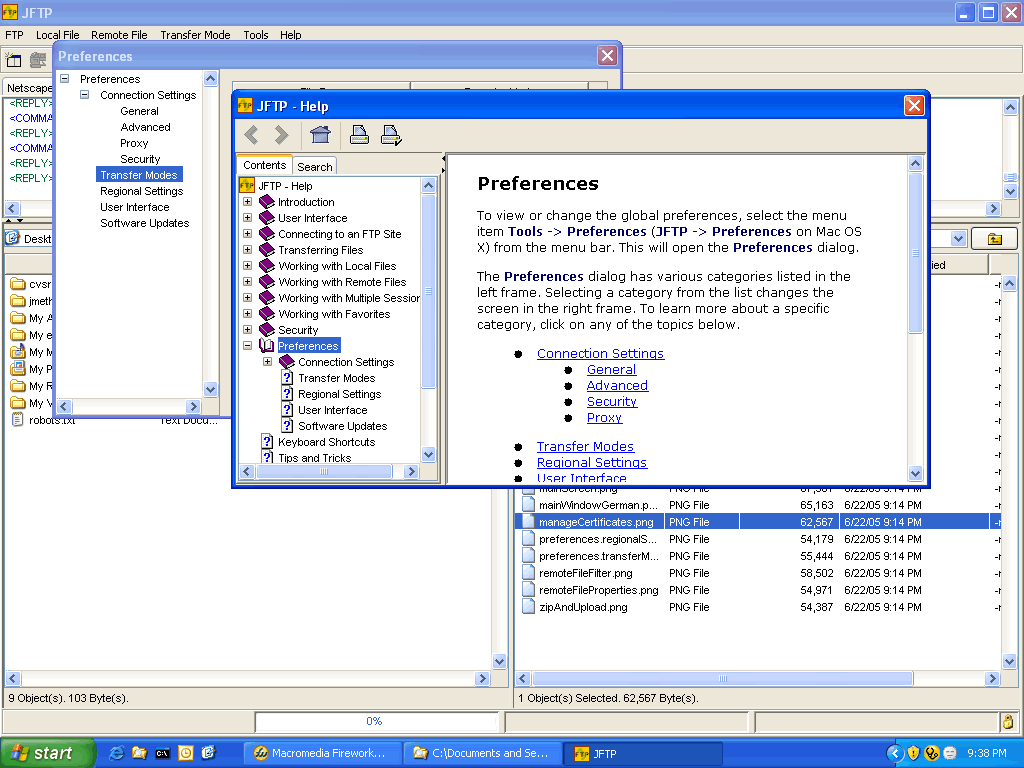Viewport: 1024px width, 768px height.
Task: Click the open book icon beside Preferences
Action: [266, 345]
